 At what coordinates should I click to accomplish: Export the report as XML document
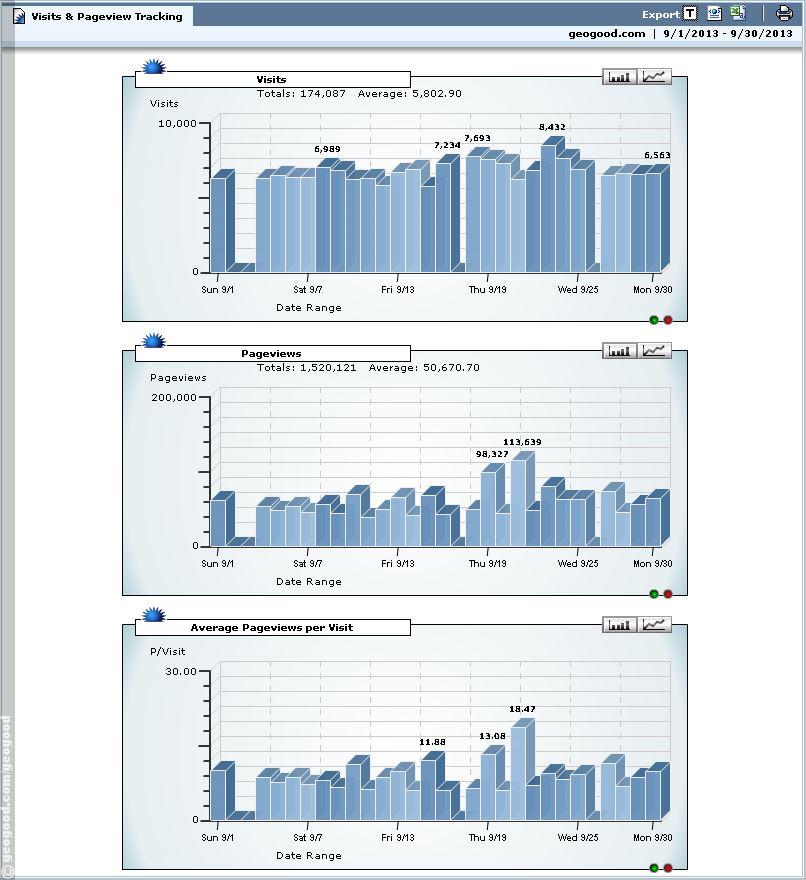[x=714, y=14]
